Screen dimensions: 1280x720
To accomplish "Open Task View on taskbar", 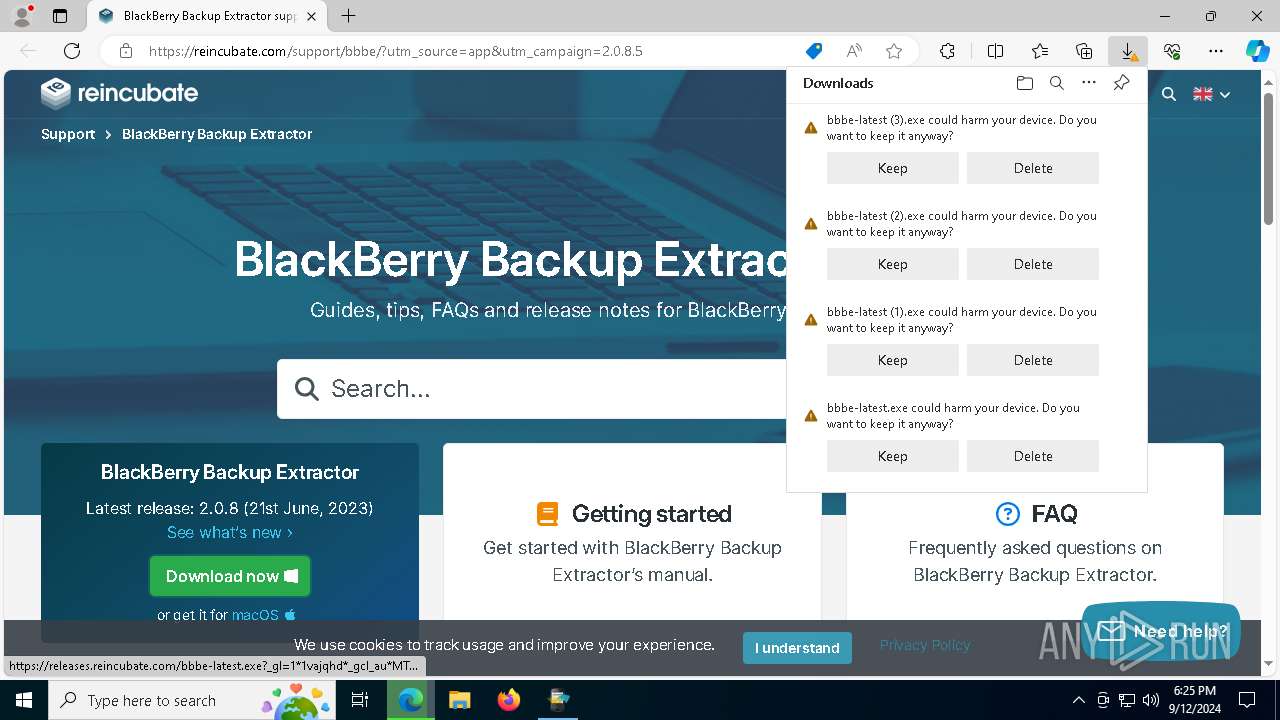I will pos(360,700).
